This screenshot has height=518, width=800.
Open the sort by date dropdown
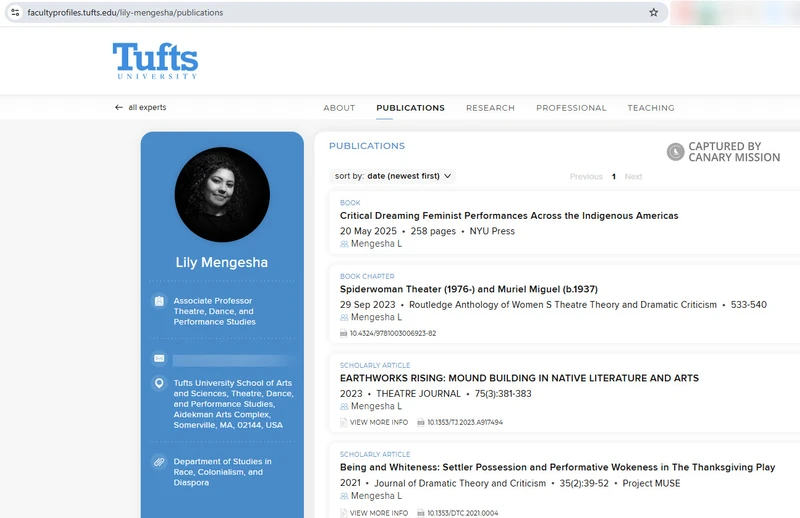393,176
